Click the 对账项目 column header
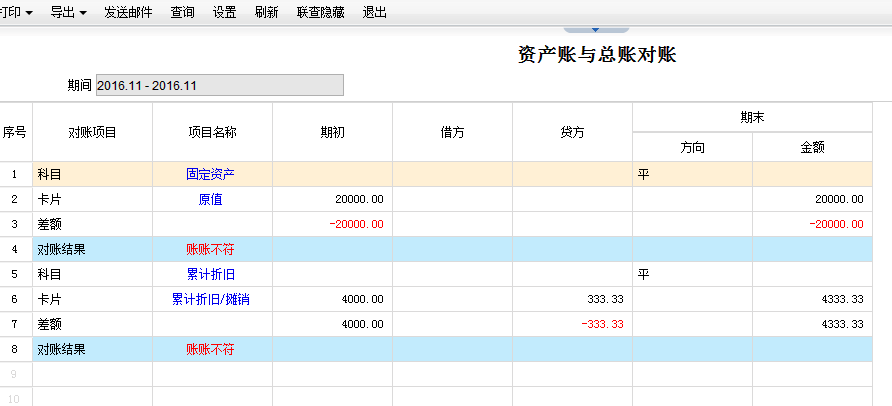Screen dimensions: 892x406 [92, 132]
